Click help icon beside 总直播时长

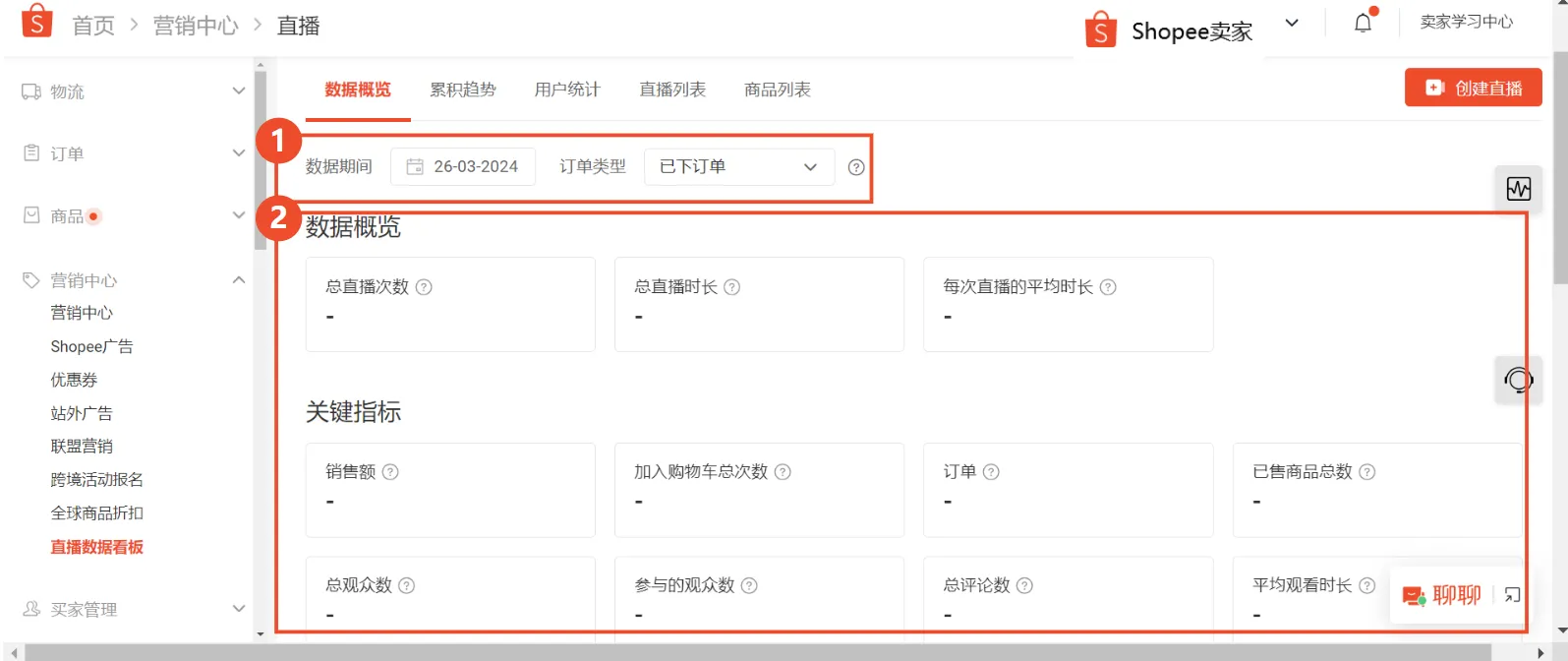[x=731, y=287]
